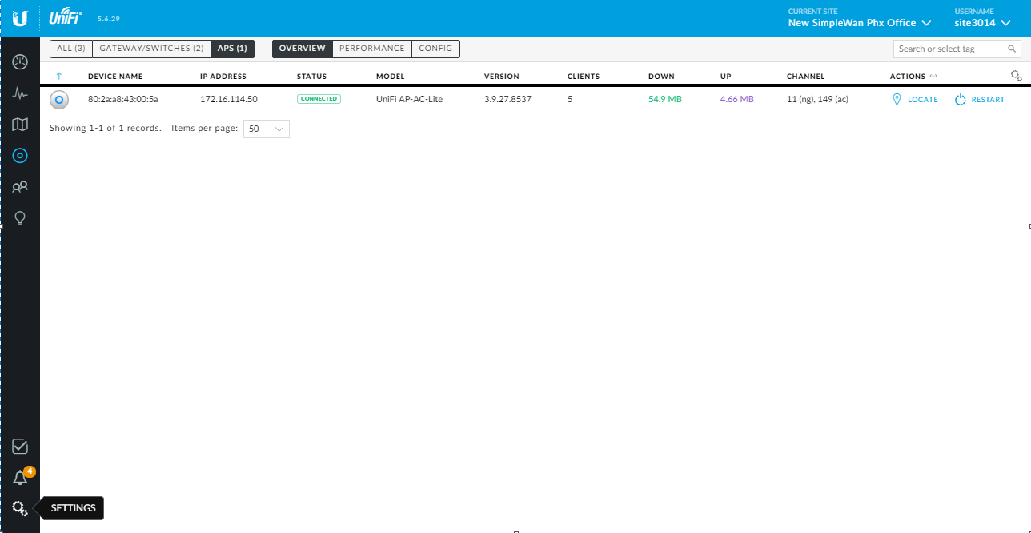Click the 54.9 MB down value
Image resolution: width=1031 pixels, height=533 pixels.
665,99
